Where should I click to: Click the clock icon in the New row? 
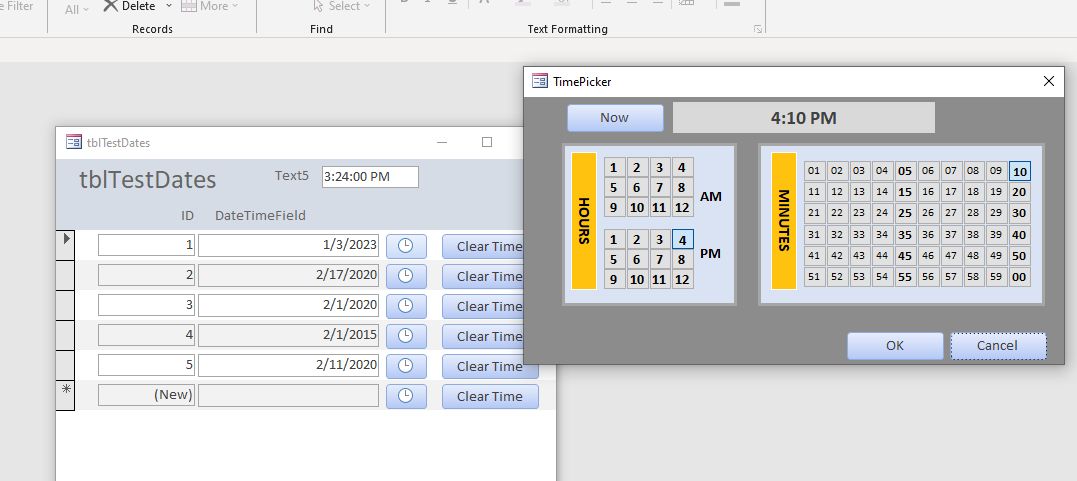tap(406, 396)
